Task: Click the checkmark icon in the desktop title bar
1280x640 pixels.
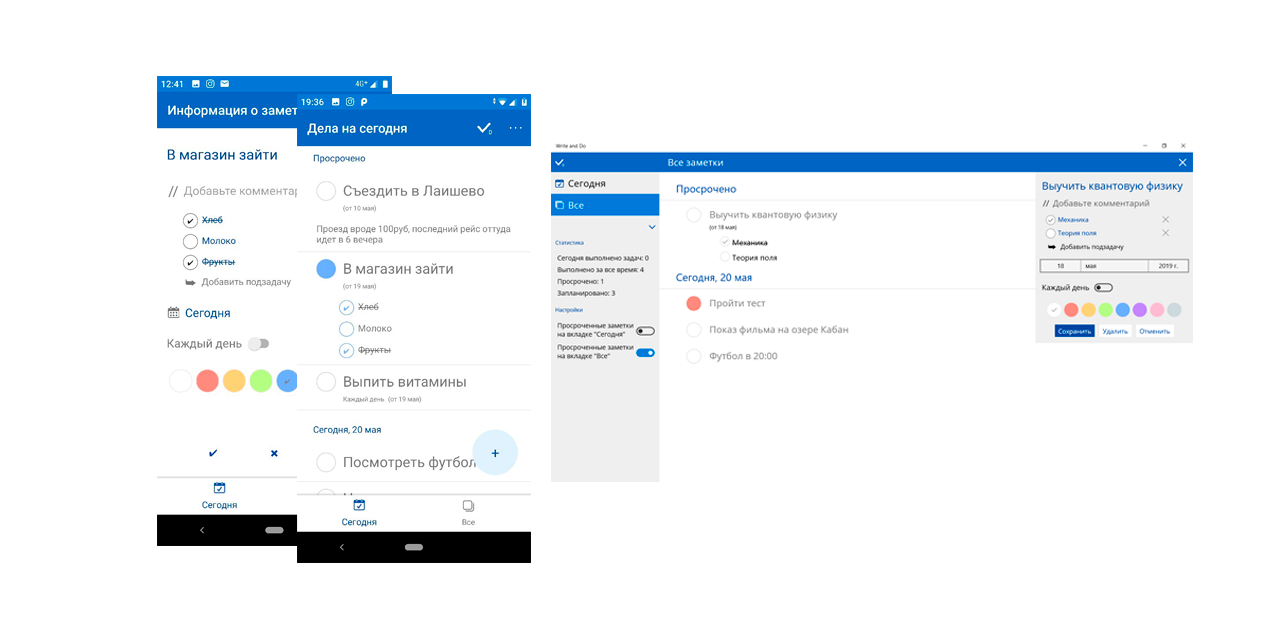Action: pos(560,162)
